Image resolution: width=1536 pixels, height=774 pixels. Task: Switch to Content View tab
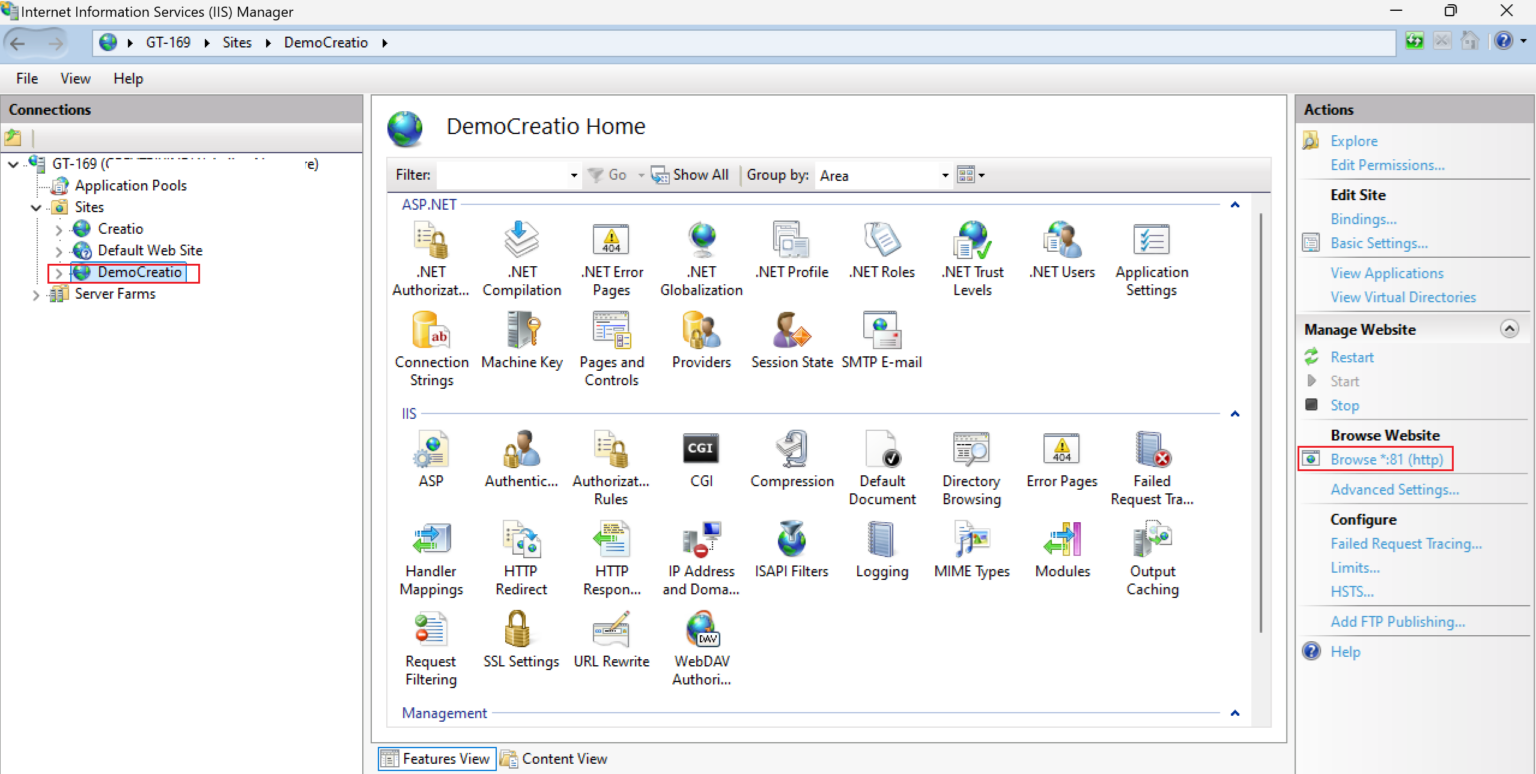[x=563, y=758]
